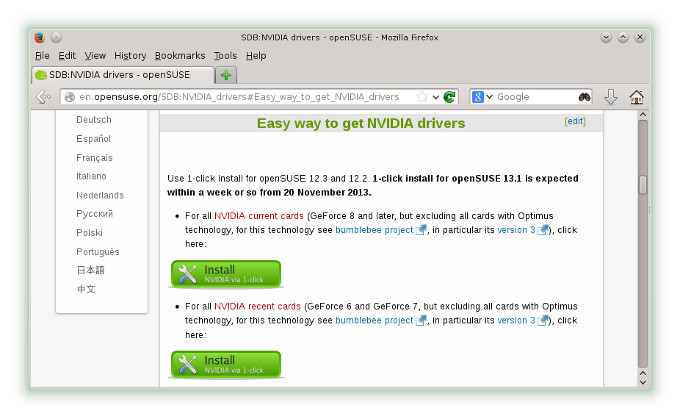This screenshot has width=680, height=419.
Task: Click the Easy way to get NVIDIA drivers heading
Action: tap(361, 124)
